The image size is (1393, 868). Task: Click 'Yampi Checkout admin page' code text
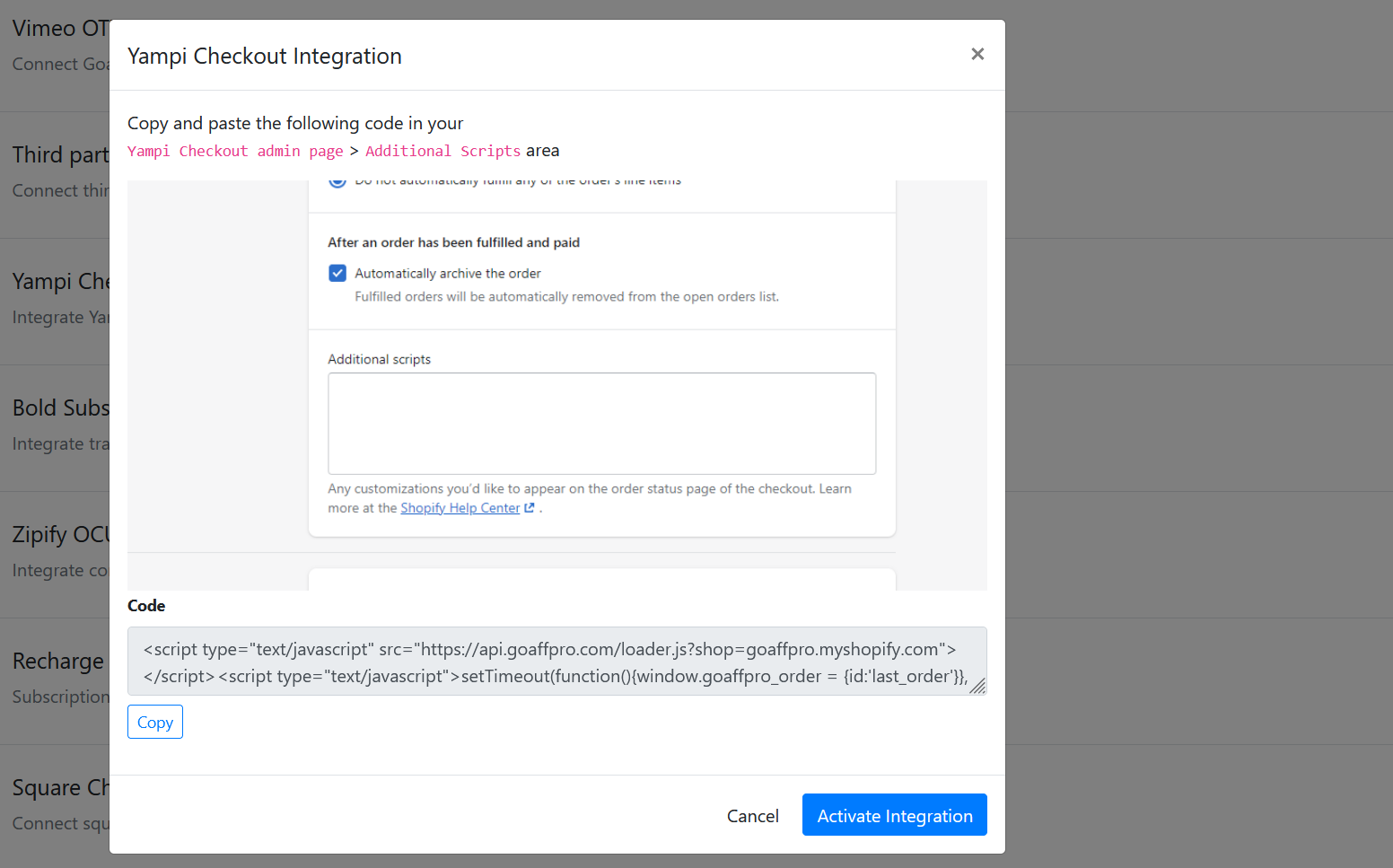tap(235, 151)
